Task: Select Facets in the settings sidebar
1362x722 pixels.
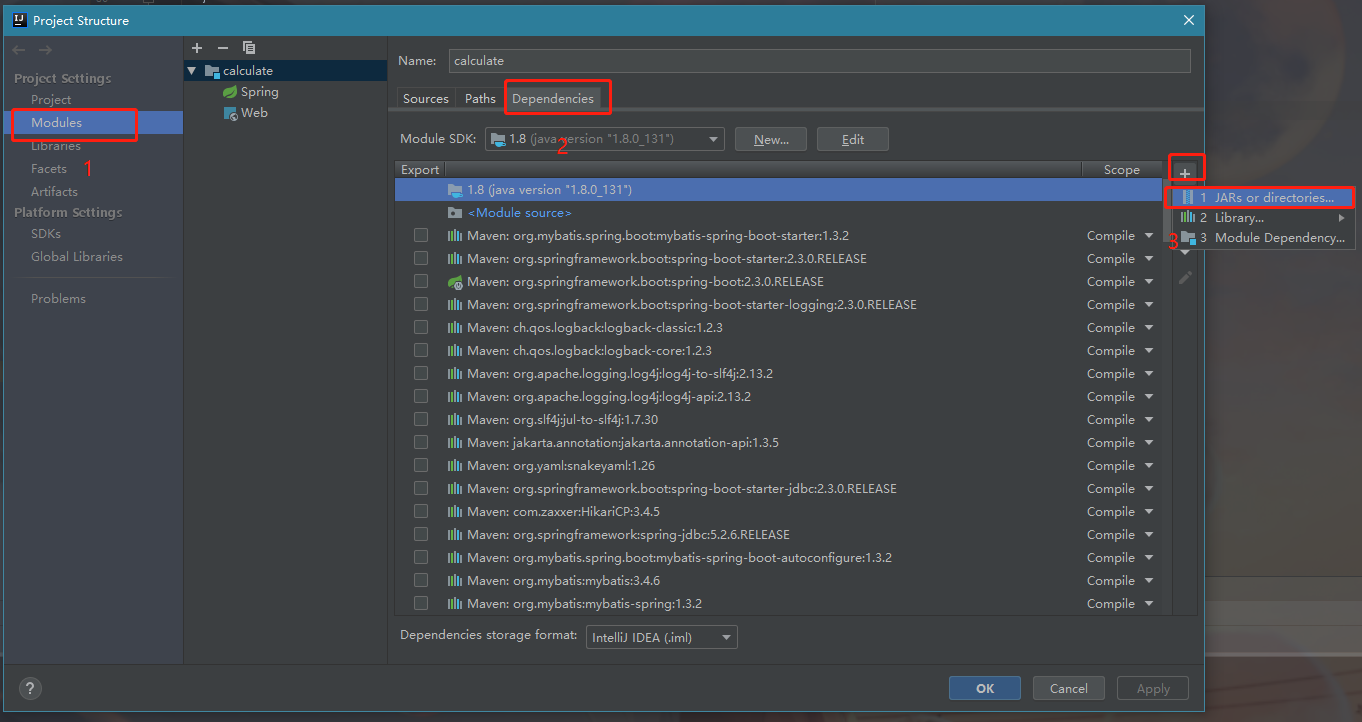Action: click(49, 169)
